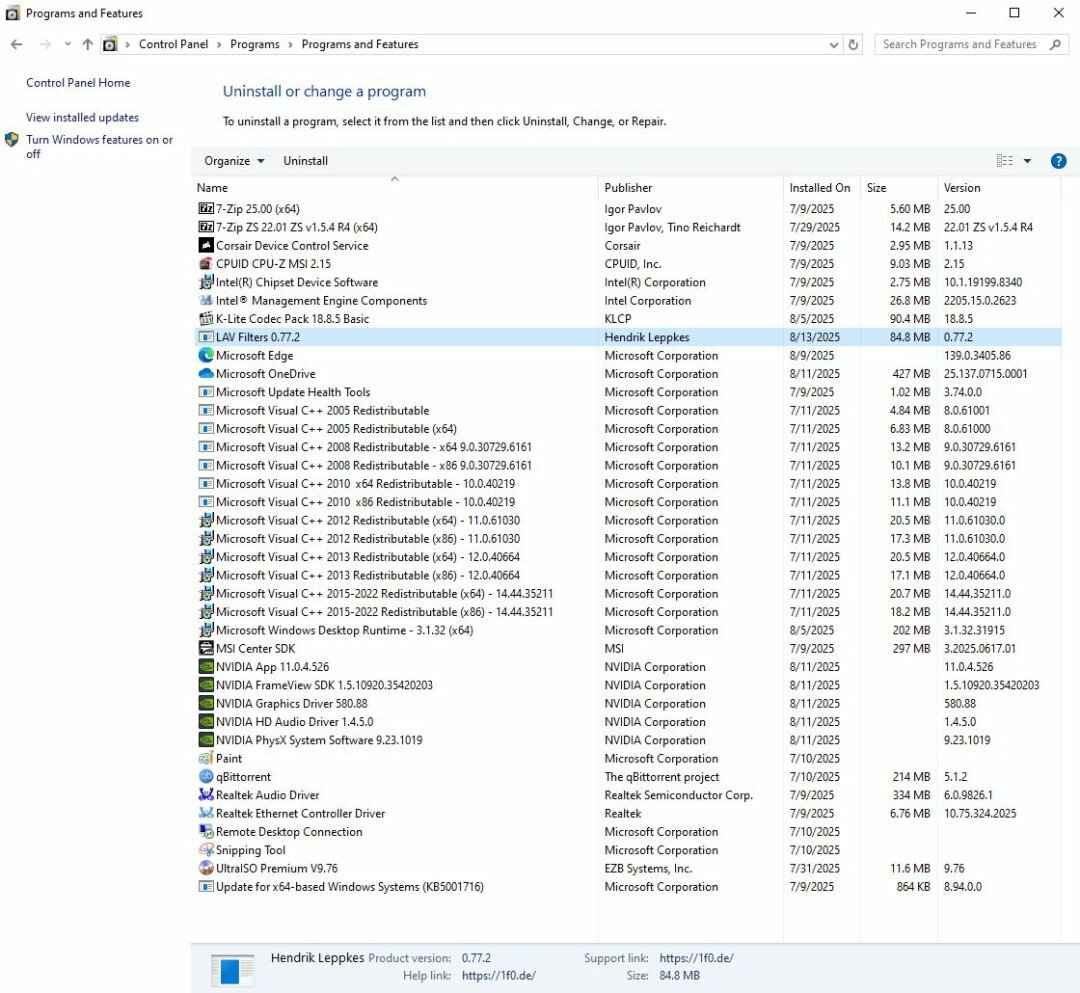
Task: Click the Remote Desktop Connection icon
Action: click(205, 832)
